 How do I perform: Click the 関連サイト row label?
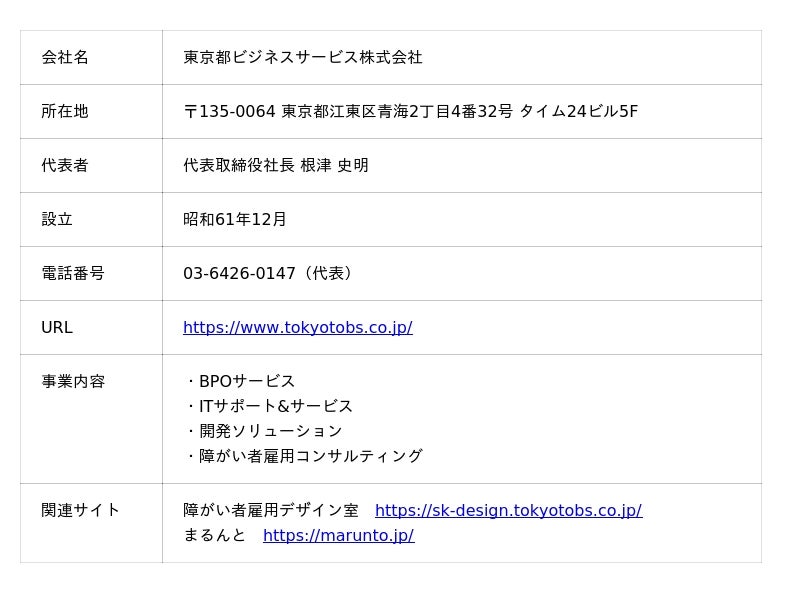click(81, 511)
